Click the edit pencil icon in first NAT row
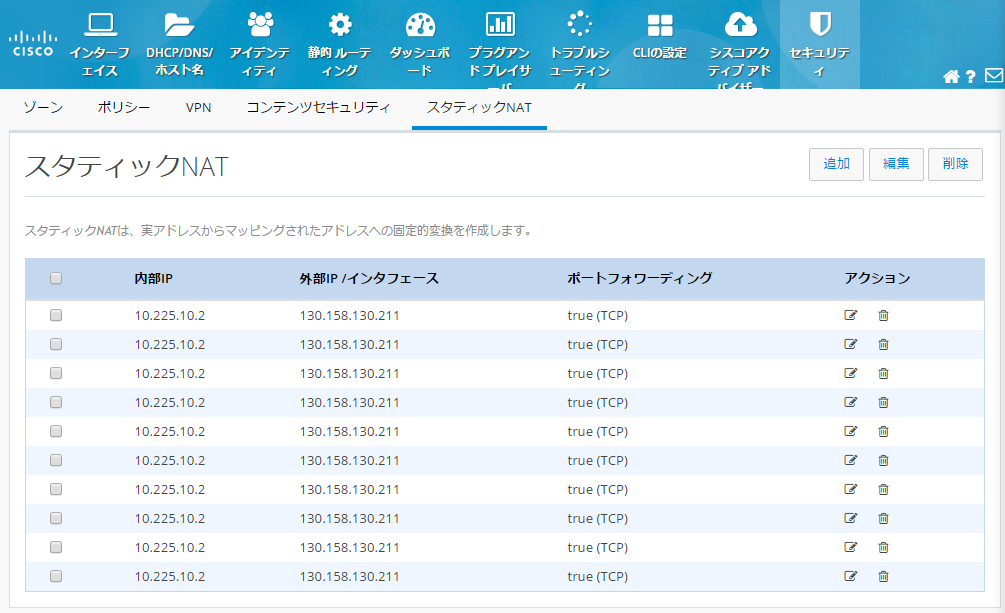1005x613 pixels. tap(851, 315)
